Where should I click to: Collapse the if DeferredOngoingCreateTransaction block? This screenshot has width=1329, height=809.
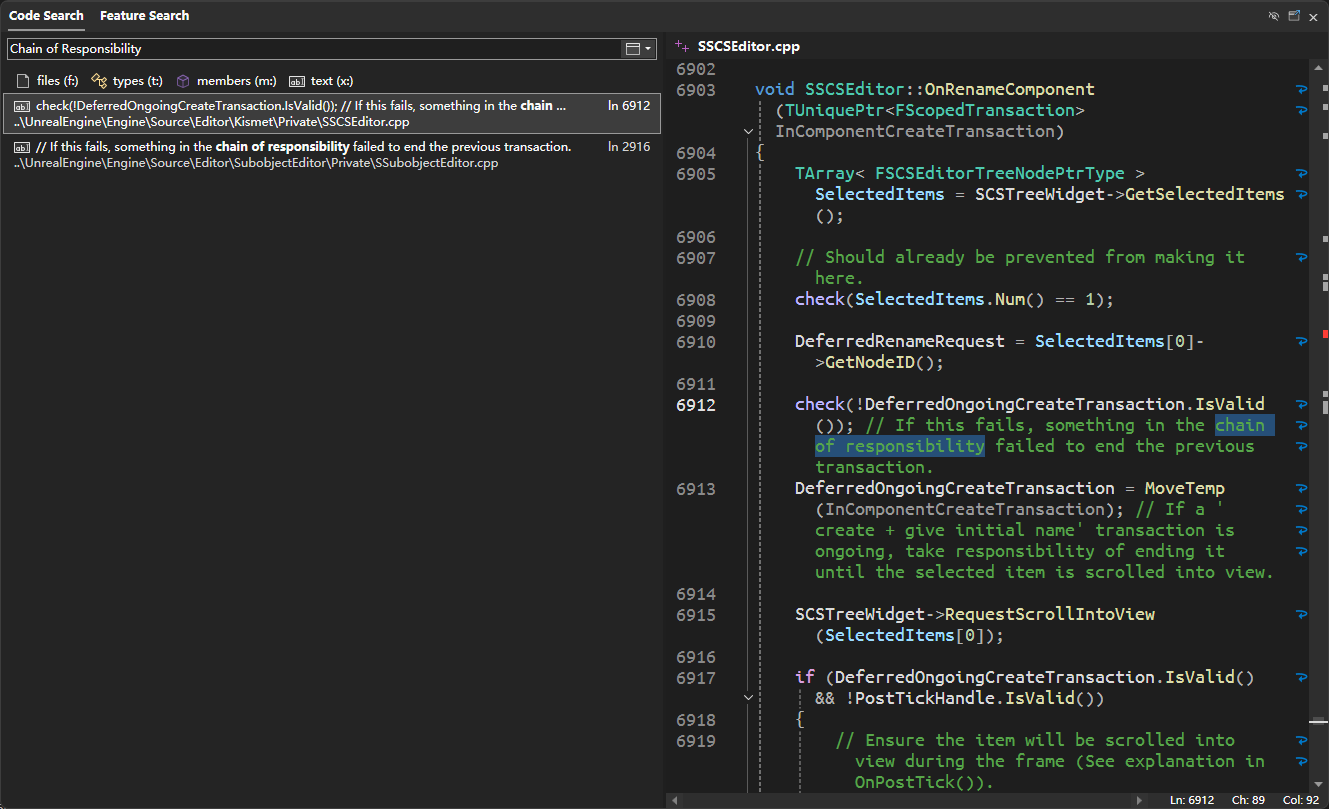point(748,698)
